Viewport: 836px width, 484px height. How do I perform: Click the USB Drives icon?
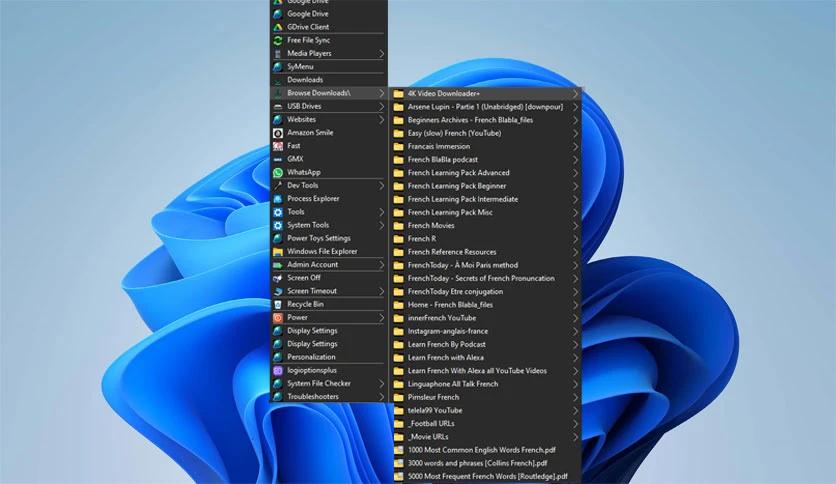[x=278, y=107]
